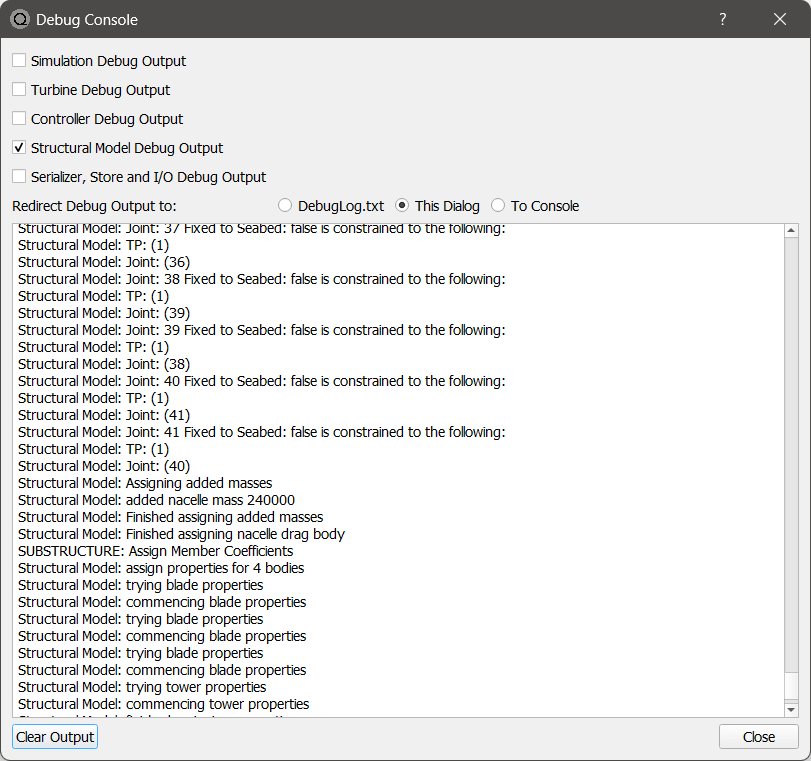
Task: Click 'trying tower properties' log line
Action: pos(142,687)
